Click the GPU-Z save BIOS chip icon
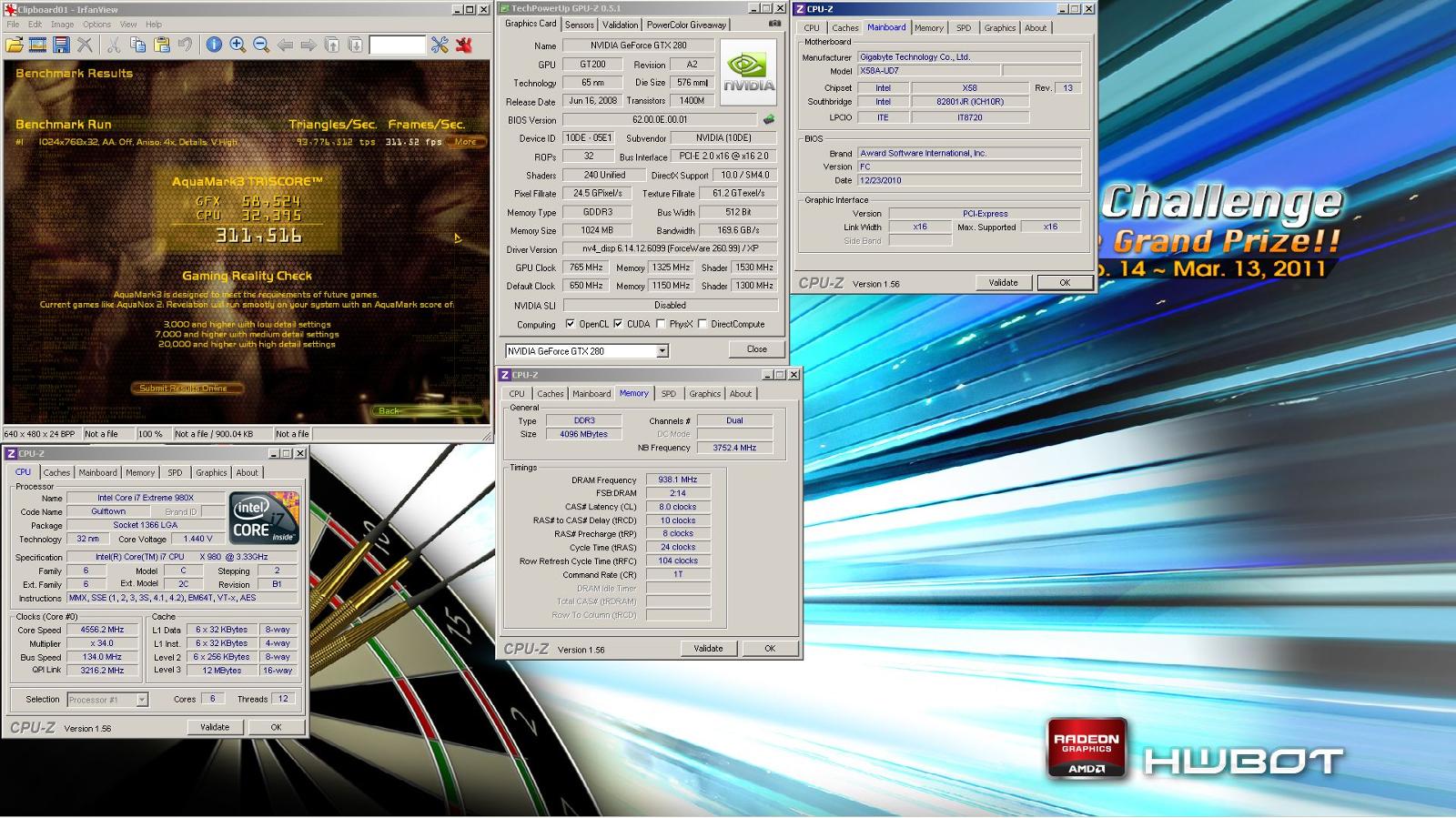 (x=769, y=119)
